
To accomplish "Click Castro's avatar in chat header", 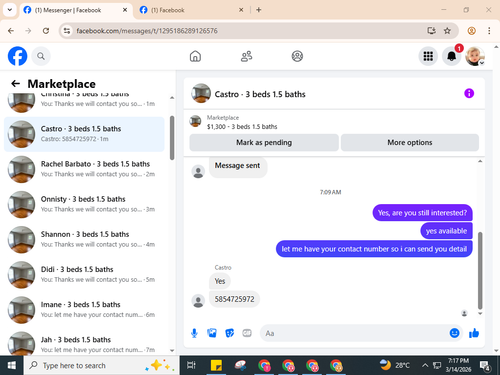I will tap(201, 93).
